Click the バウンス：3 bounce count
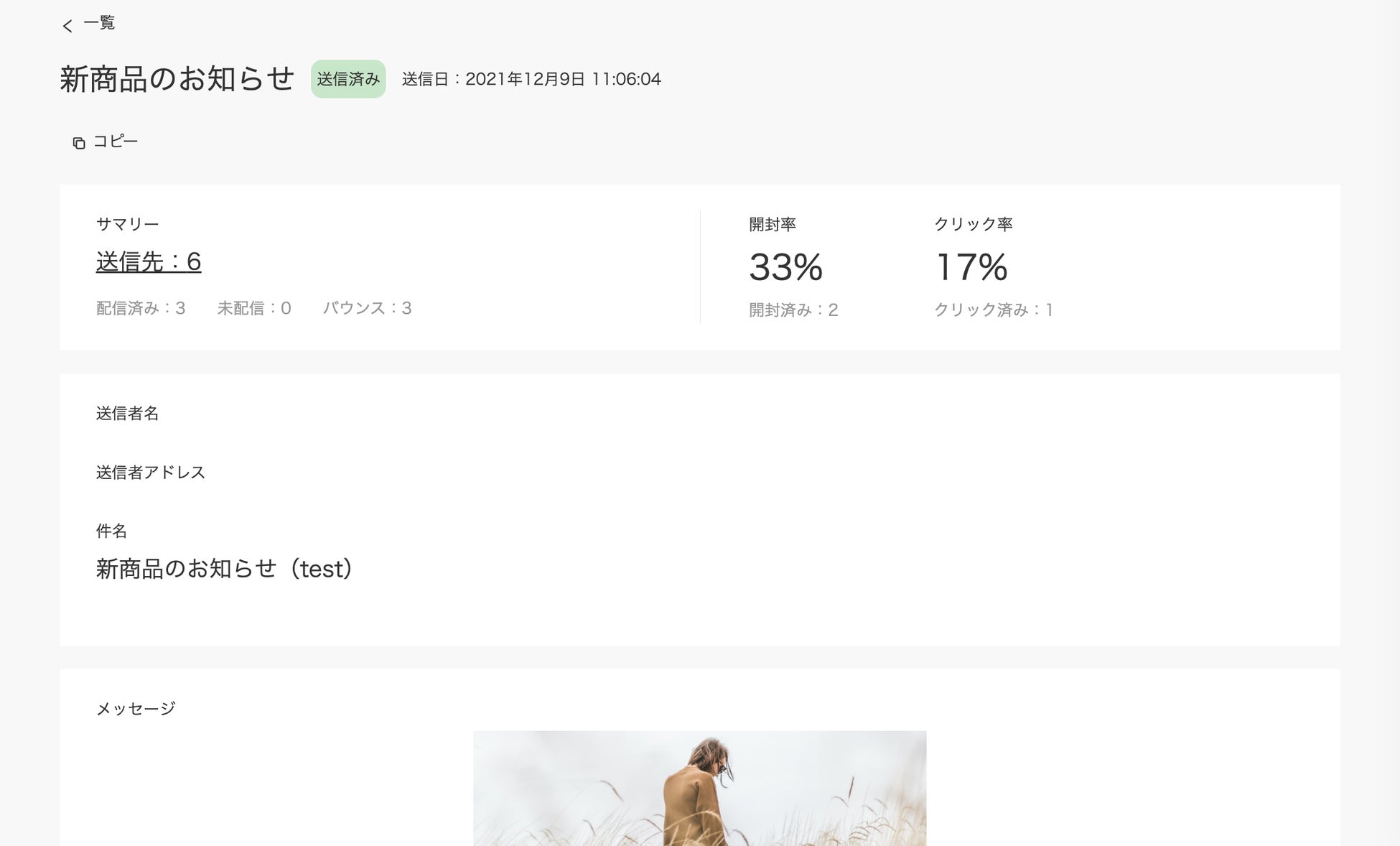 coord(367,308)
